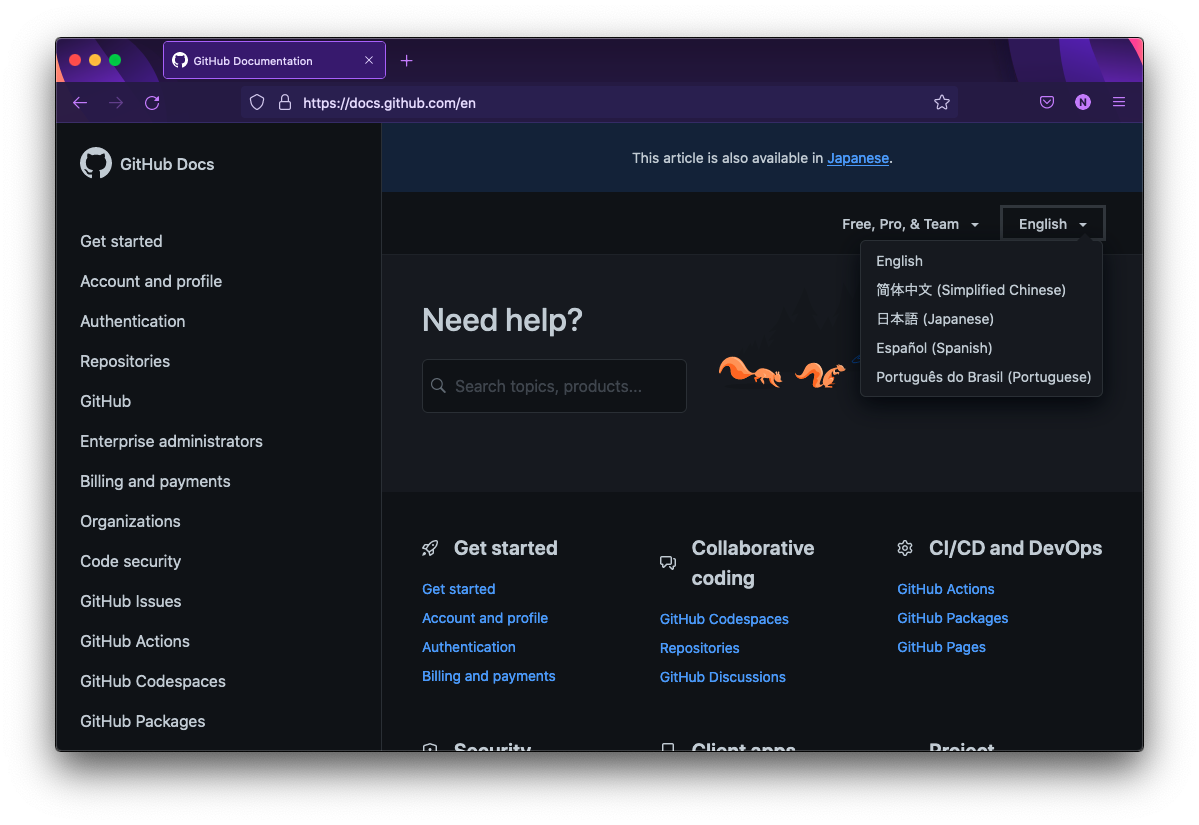This screenshot has height=825, width=1199.
Task: Choose English from the language menu
Action: [899, 261]
